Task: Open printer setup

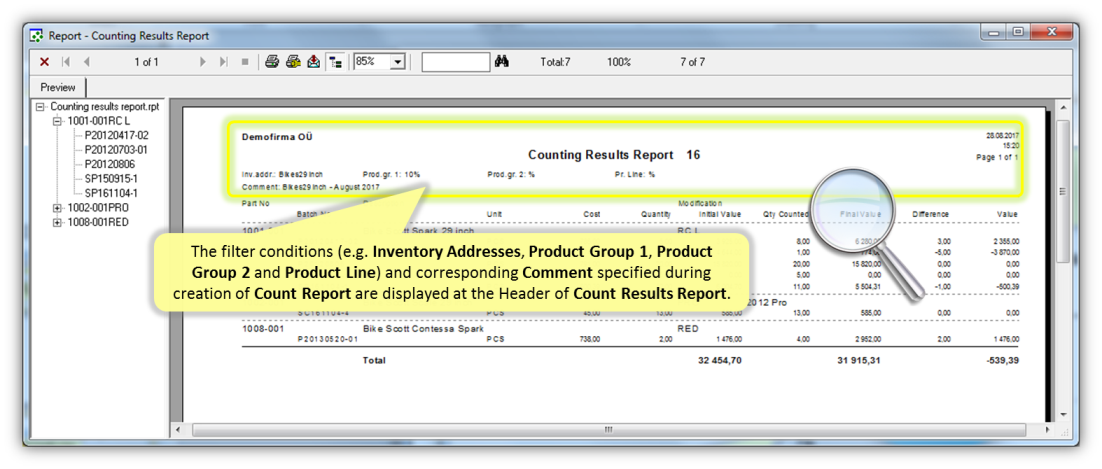Action: (293, 62)
